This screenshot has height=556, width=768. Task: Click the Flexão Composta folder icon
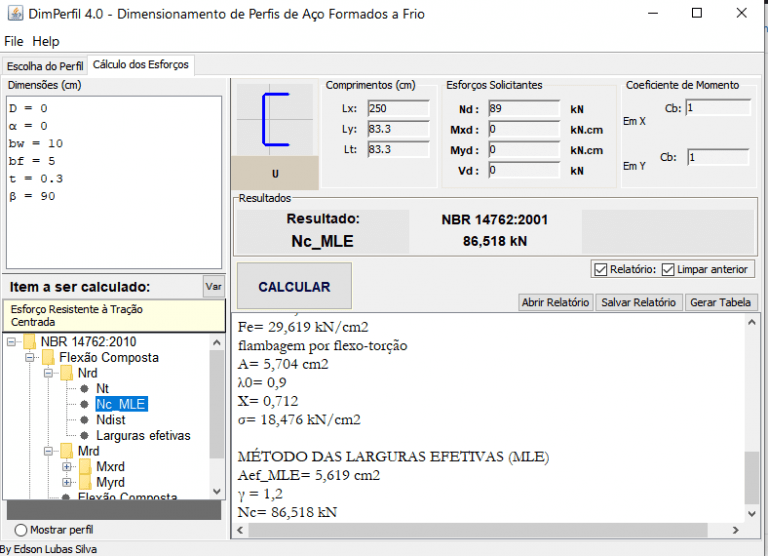pyautogui.click(x=48, y=357)
